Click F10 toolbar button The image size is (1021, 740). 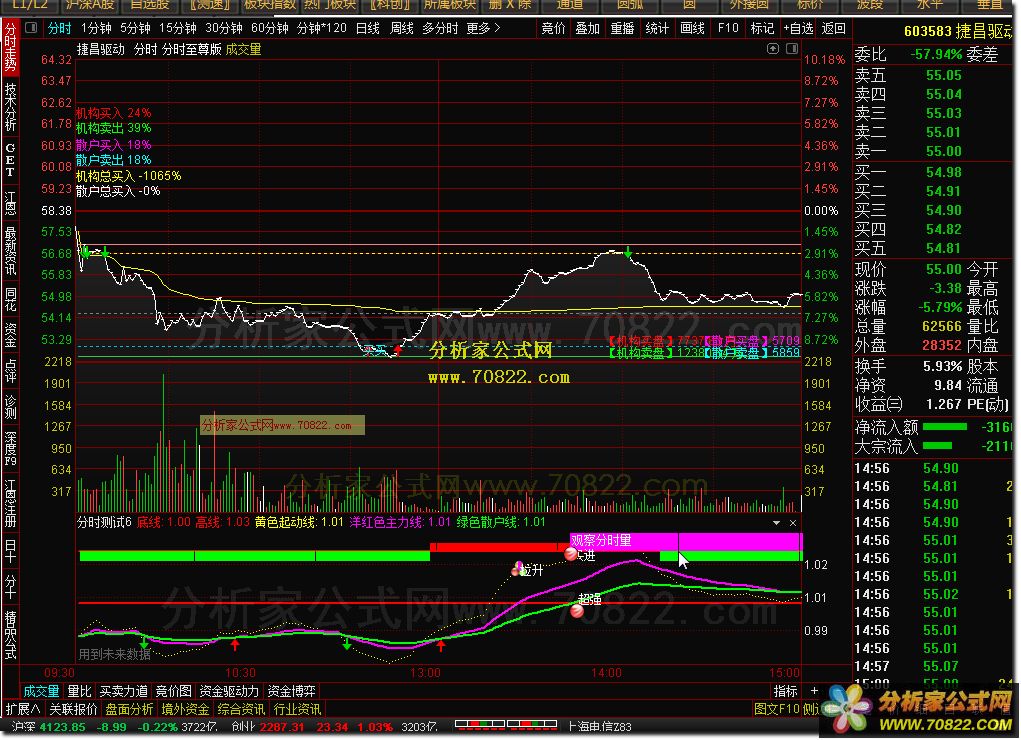728,28
